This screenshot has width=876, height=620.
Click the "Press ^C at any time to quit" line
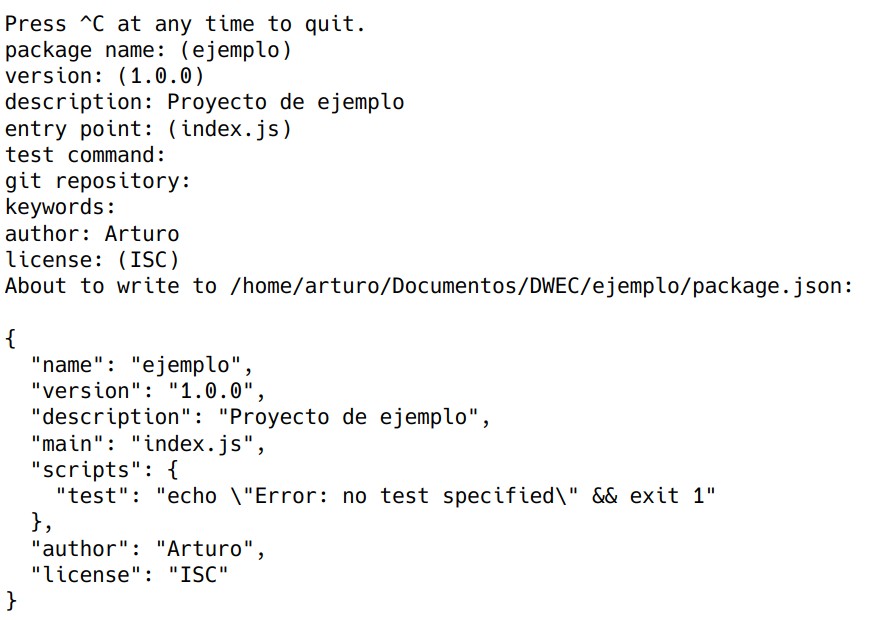click(x=185, y=24)
